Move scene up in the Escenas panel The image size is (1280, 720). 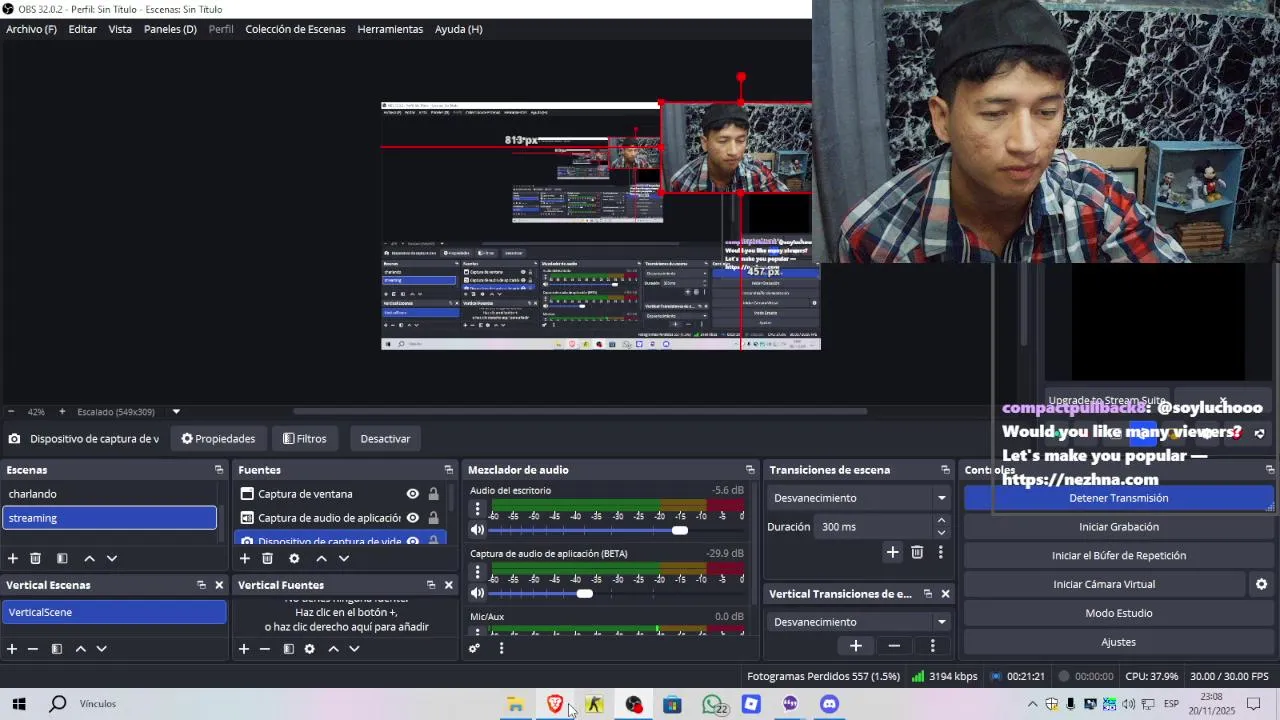point(89,558)
